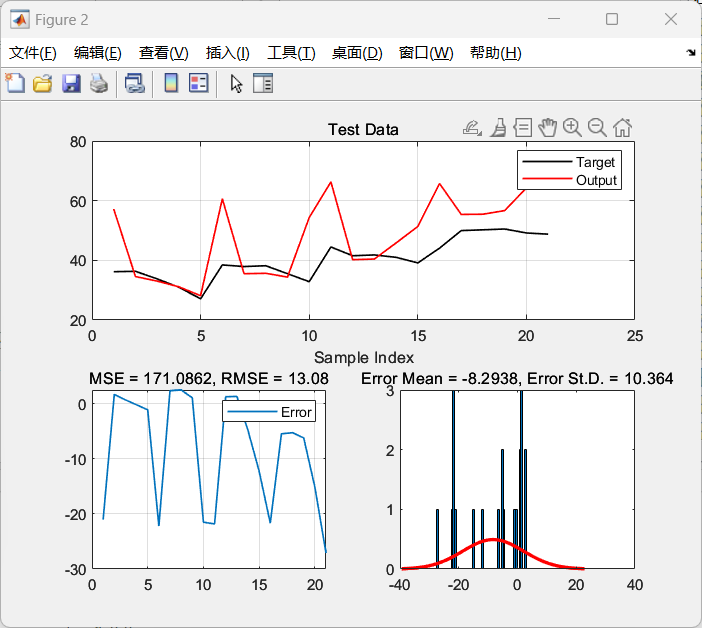The image size is (702, 628).
Task: Print the figure using the printer icon
Action: pos(98,84)
